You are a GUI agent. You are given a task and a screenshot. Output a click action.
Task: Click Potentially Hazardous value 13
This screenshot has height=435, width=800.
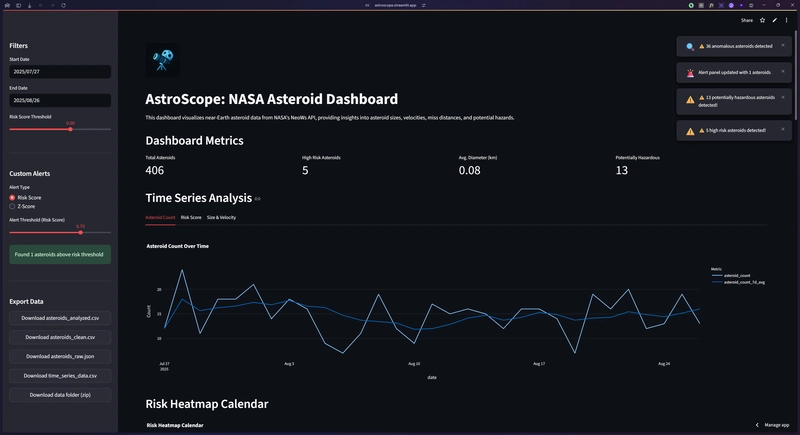[621, 170]
